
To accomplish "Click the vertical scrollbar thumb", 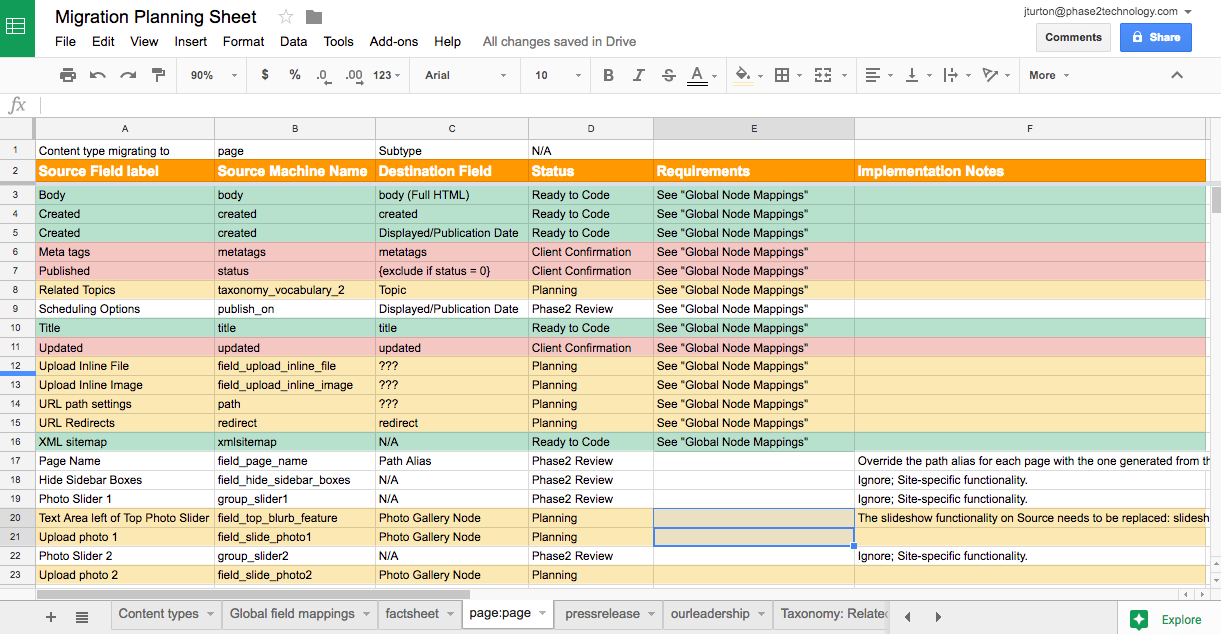I will (1215, 200).
